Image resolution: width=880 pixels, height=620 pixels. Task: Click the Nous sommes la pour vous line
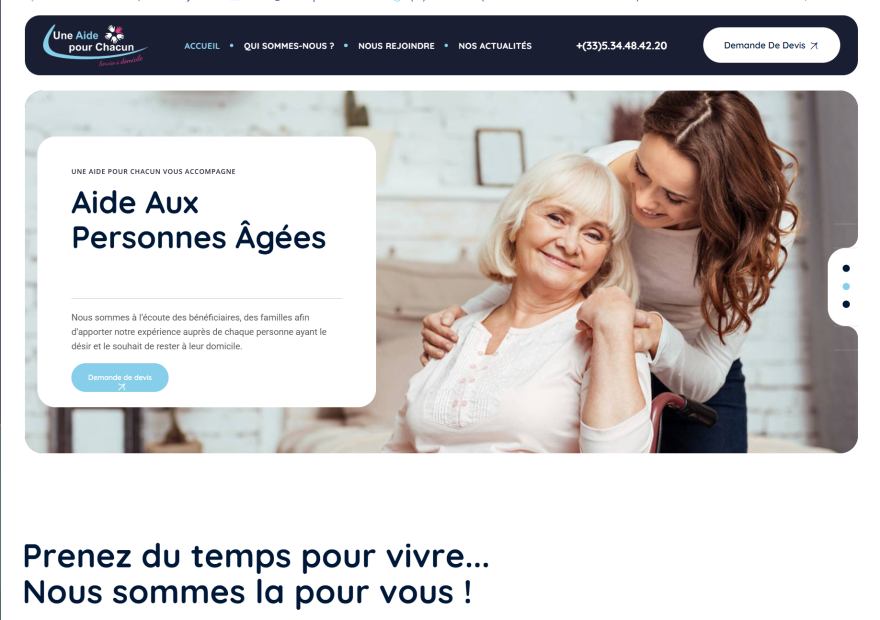tap(248, 592)
